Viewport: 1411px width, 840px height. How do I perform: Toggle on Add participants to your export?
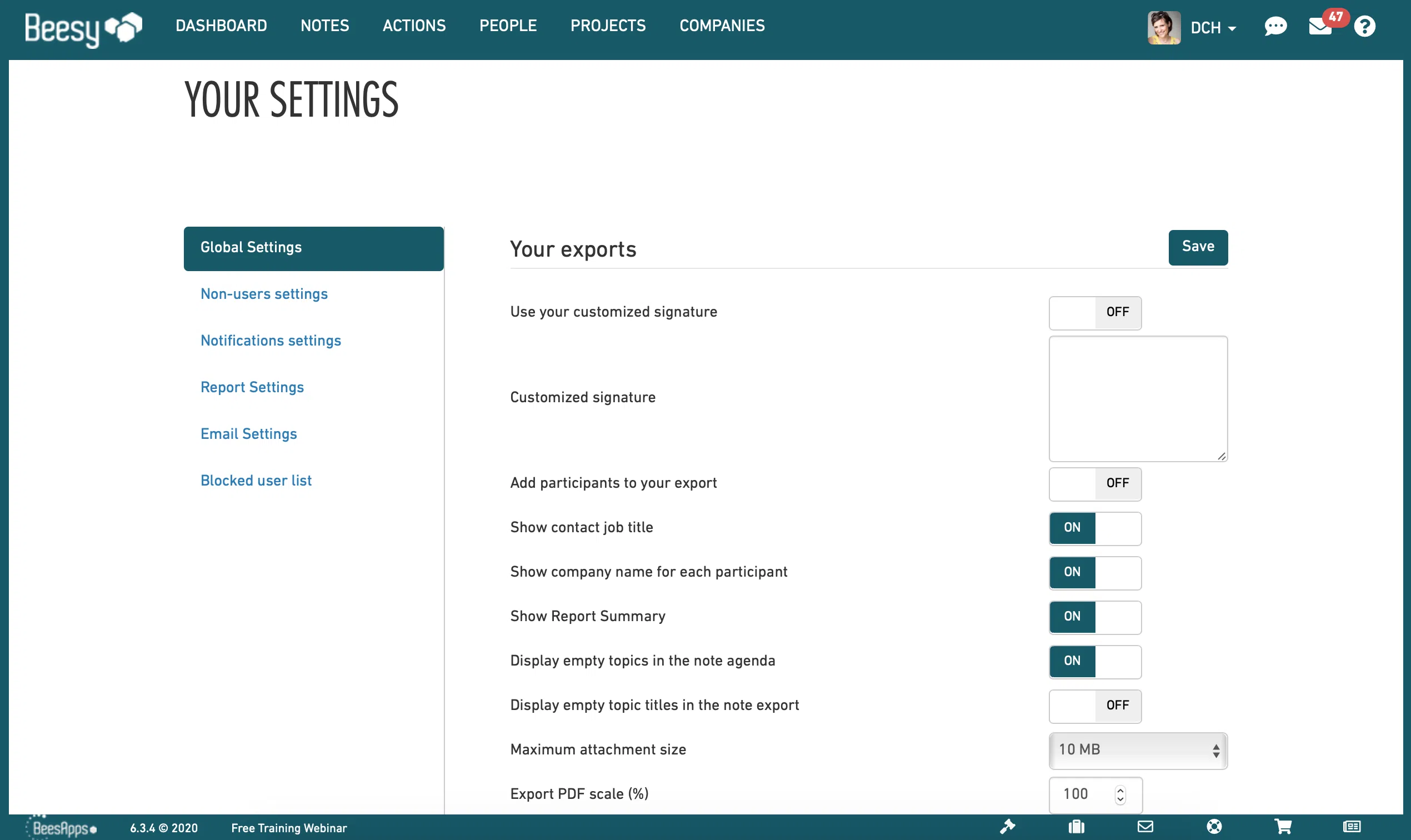1093,484
